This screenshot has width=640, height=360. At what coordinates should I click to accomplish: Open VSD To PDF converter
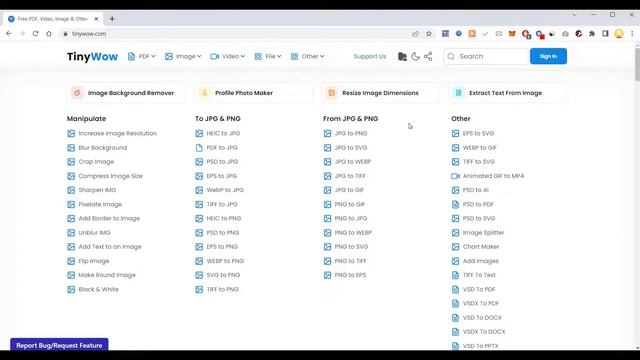point(479,289)
